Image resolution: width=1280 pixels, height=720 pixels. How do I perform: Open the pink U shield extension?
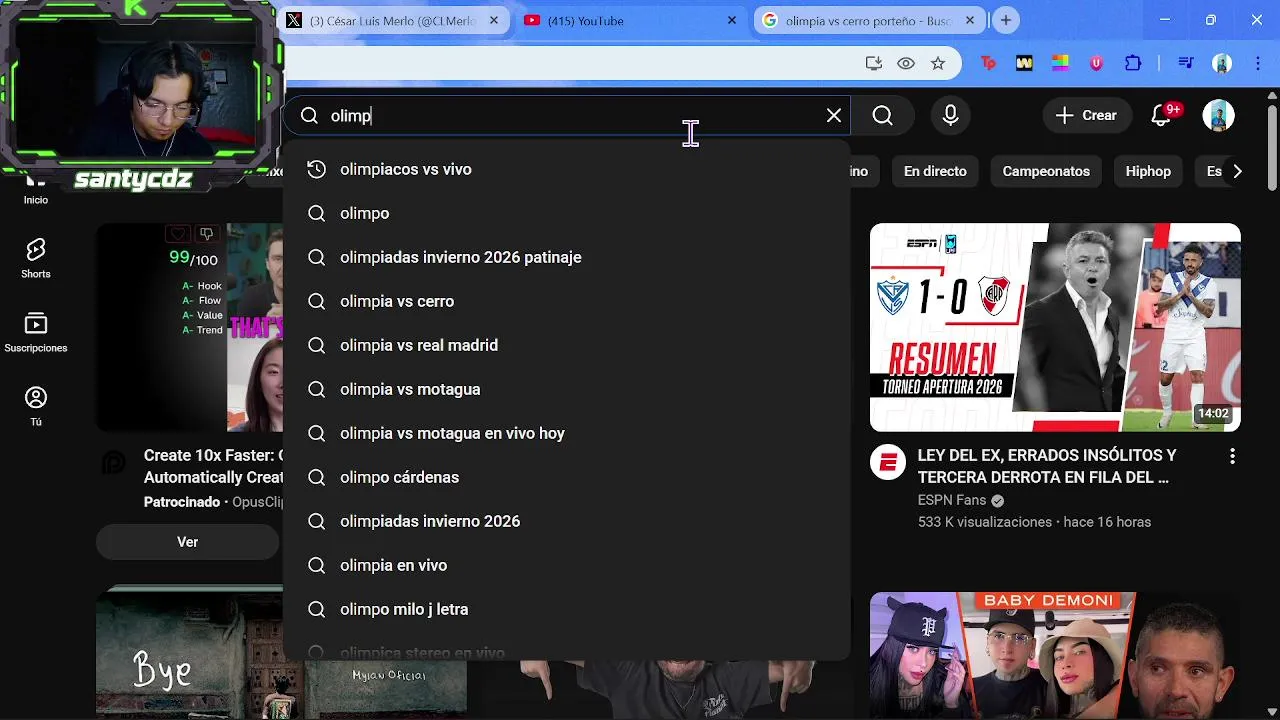(x=1096, y=63)
